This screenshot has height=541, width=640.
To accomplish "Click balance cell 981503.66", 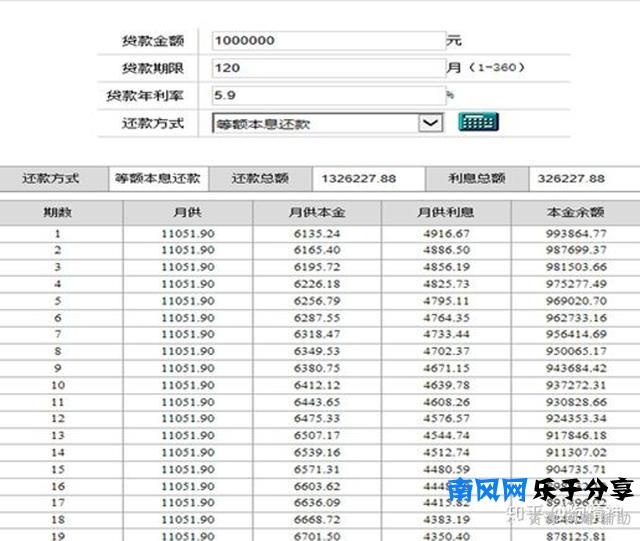I will [x=576, y=267].
